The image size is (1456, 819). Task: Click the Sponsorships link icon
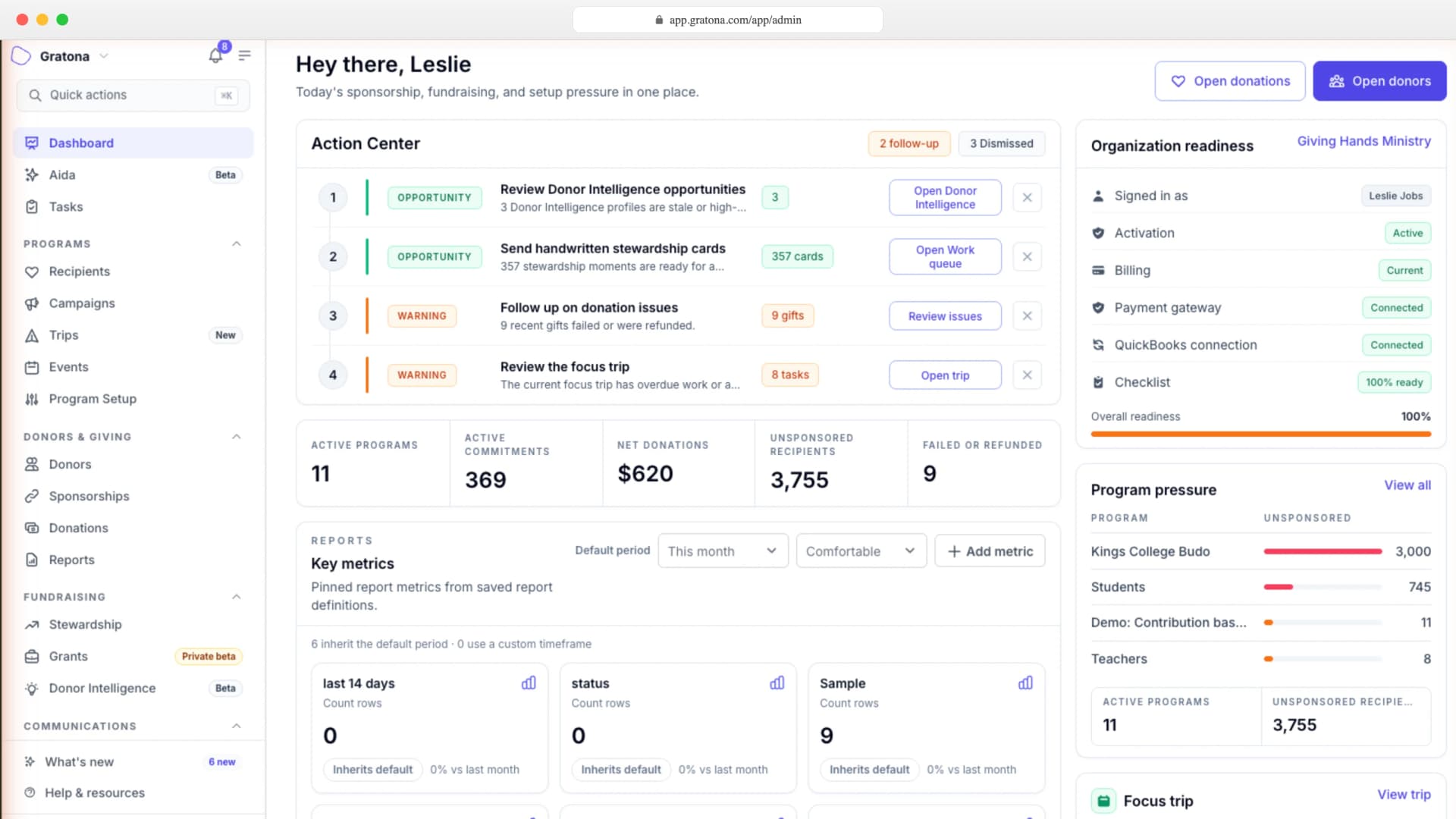coord(32,496)
